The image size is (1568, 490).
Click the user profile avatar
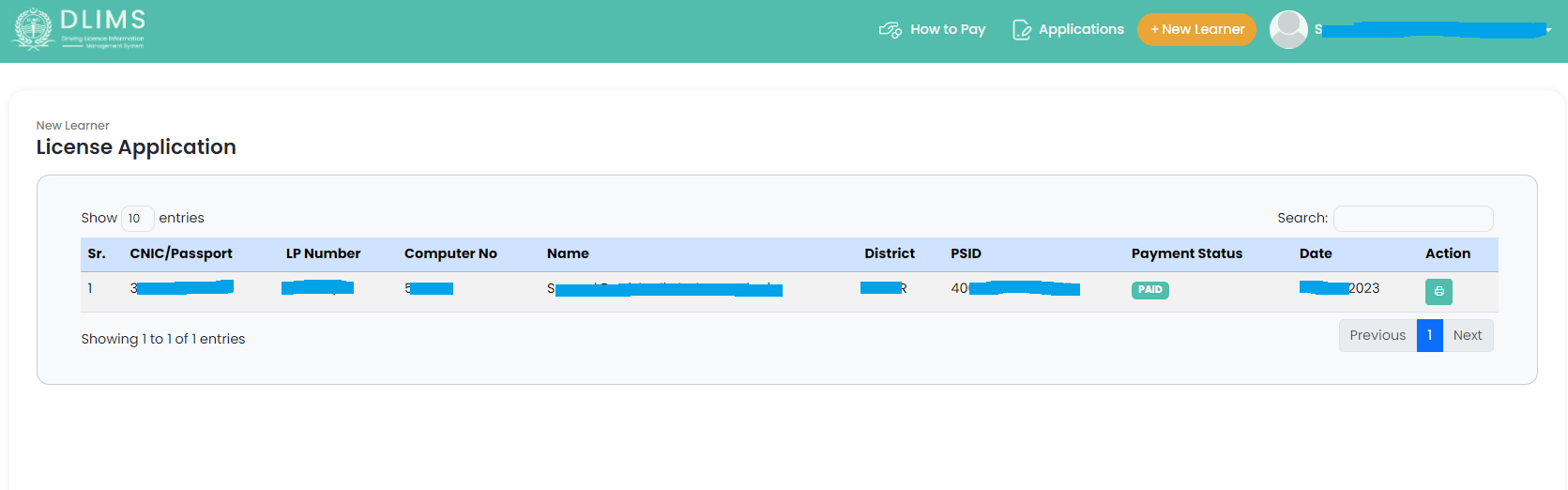[1288, 29]
